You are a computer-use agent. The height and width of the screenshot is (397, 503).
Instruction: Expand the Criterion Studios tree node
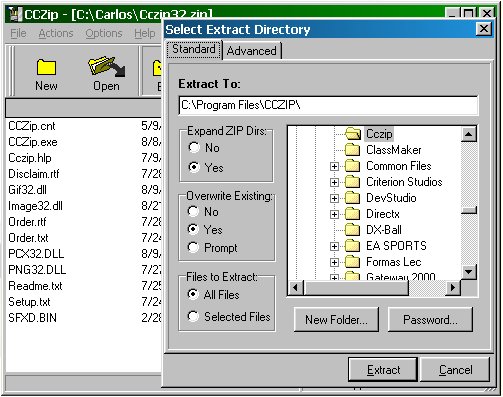tap(334, 182)
